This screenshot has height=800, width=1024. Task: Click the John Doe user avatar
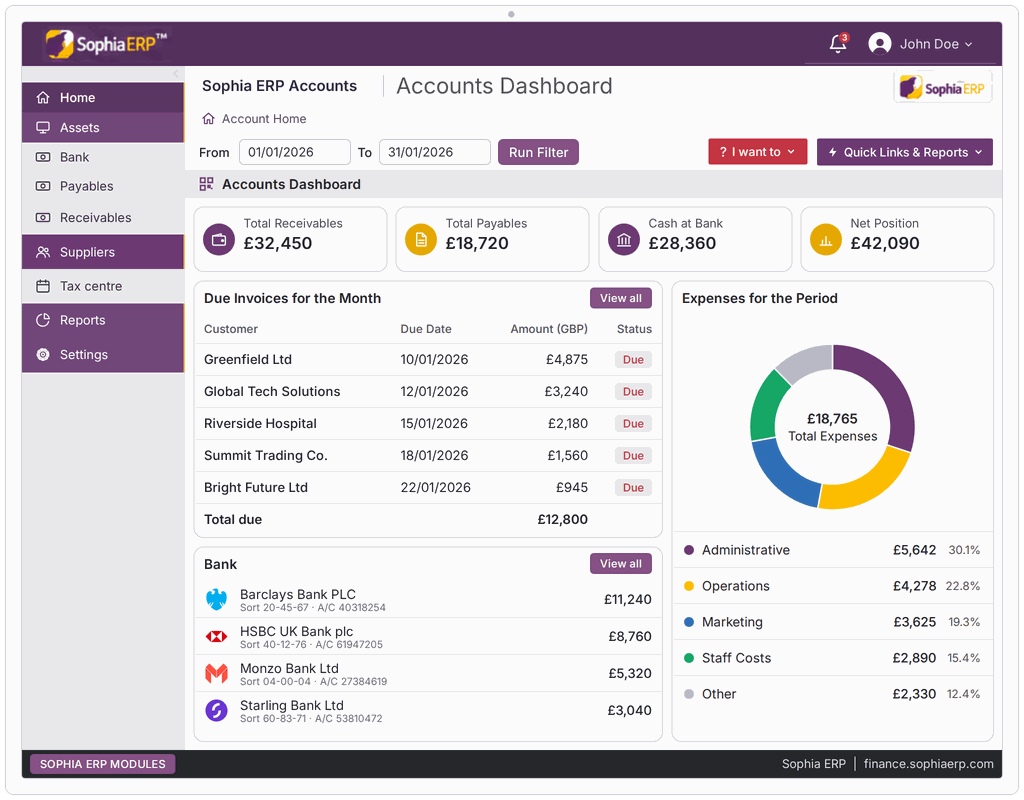[x=880, y=44]
